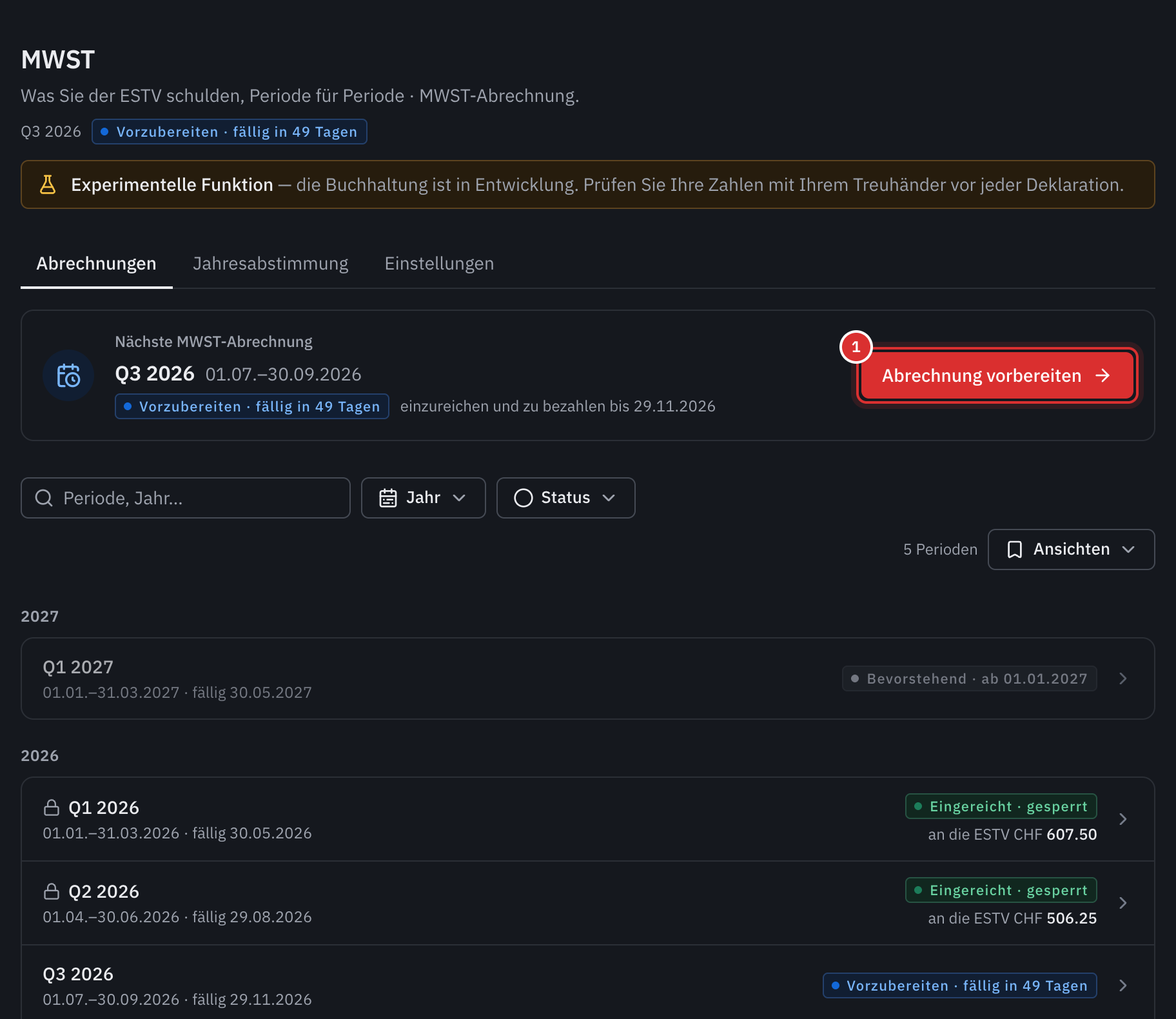Click the date range 01.07.–30.09.2026 in the card
1176x1019 pixels.
coord(283,374)
